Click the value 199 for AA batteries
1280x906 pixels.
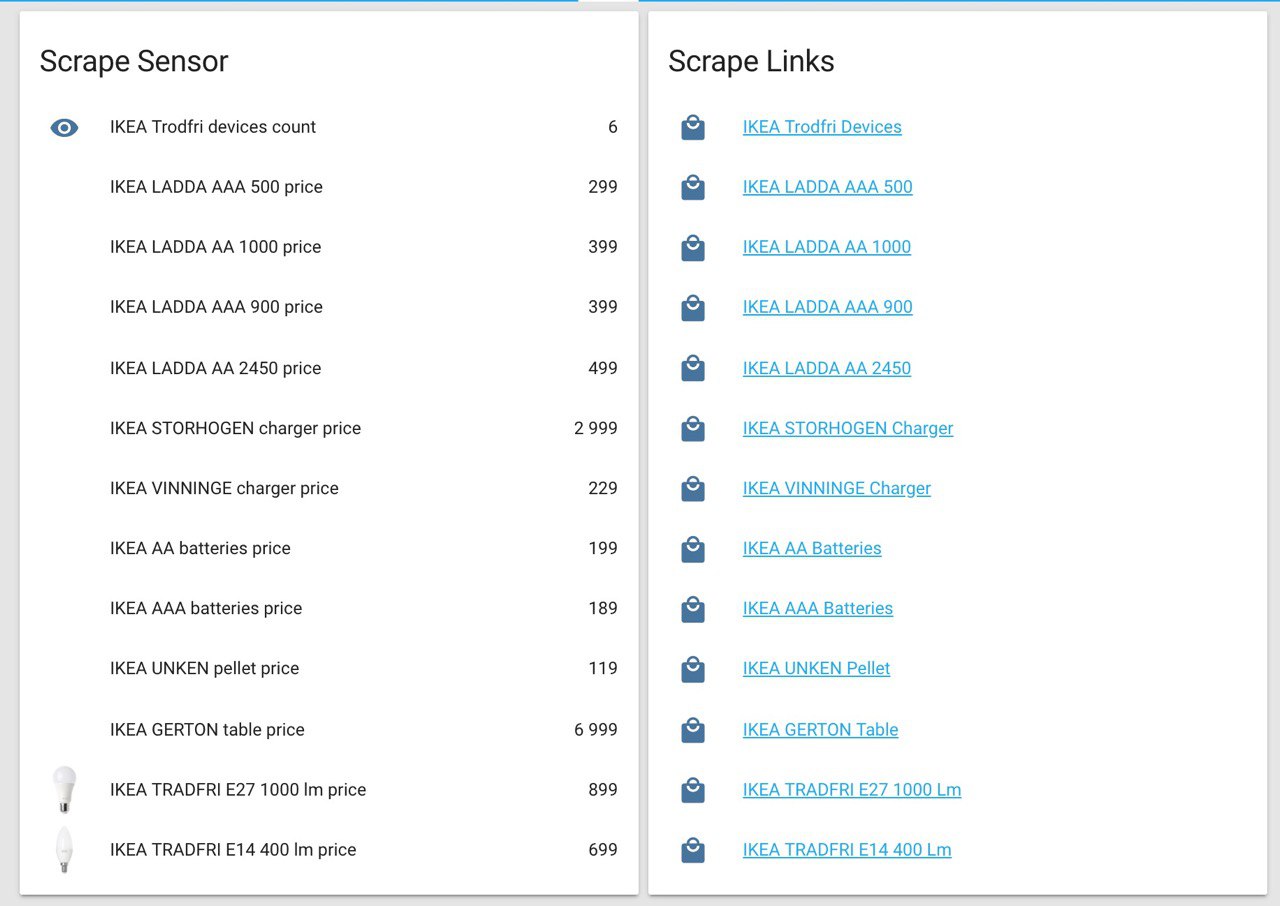click(603, 548)
